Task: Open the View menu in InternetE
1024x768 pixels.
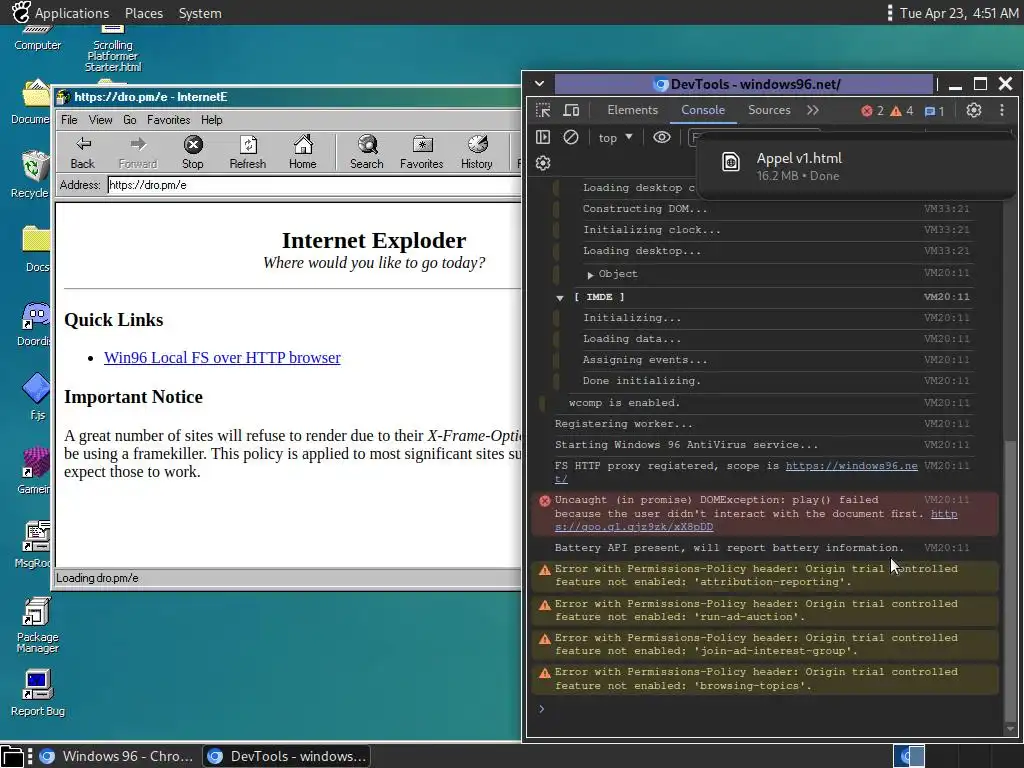Action: pos(101,120)
